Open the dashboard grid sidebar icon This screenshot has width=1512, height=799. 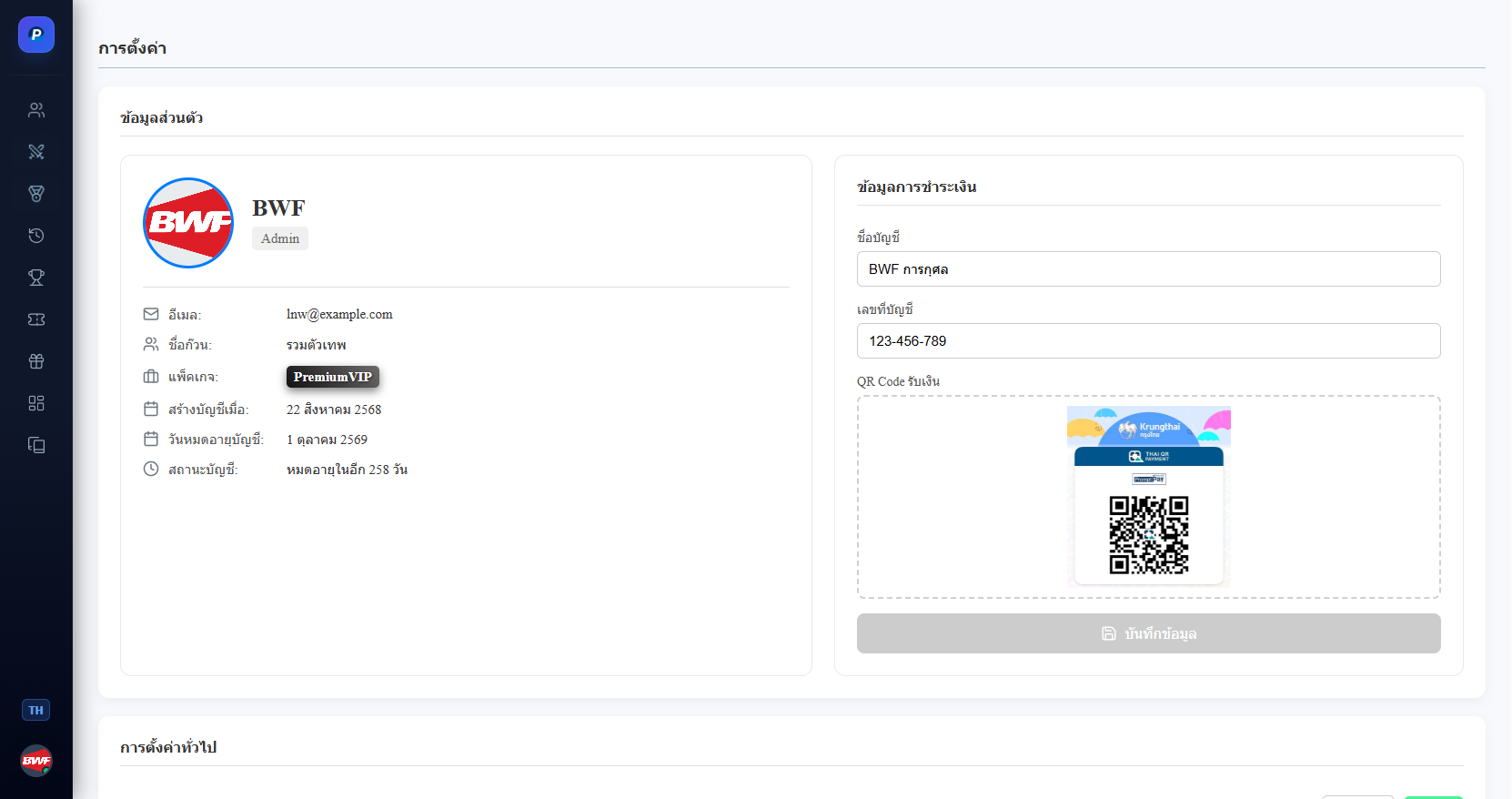click(x=36, y=403)
